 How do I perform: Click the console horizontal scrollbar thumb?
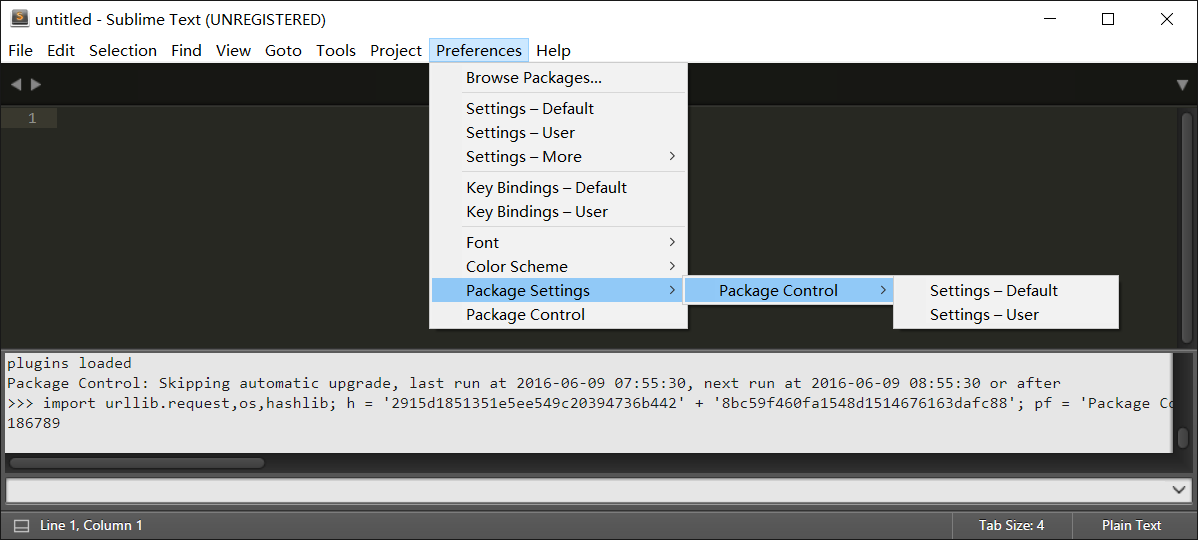[x=137, y=463]
